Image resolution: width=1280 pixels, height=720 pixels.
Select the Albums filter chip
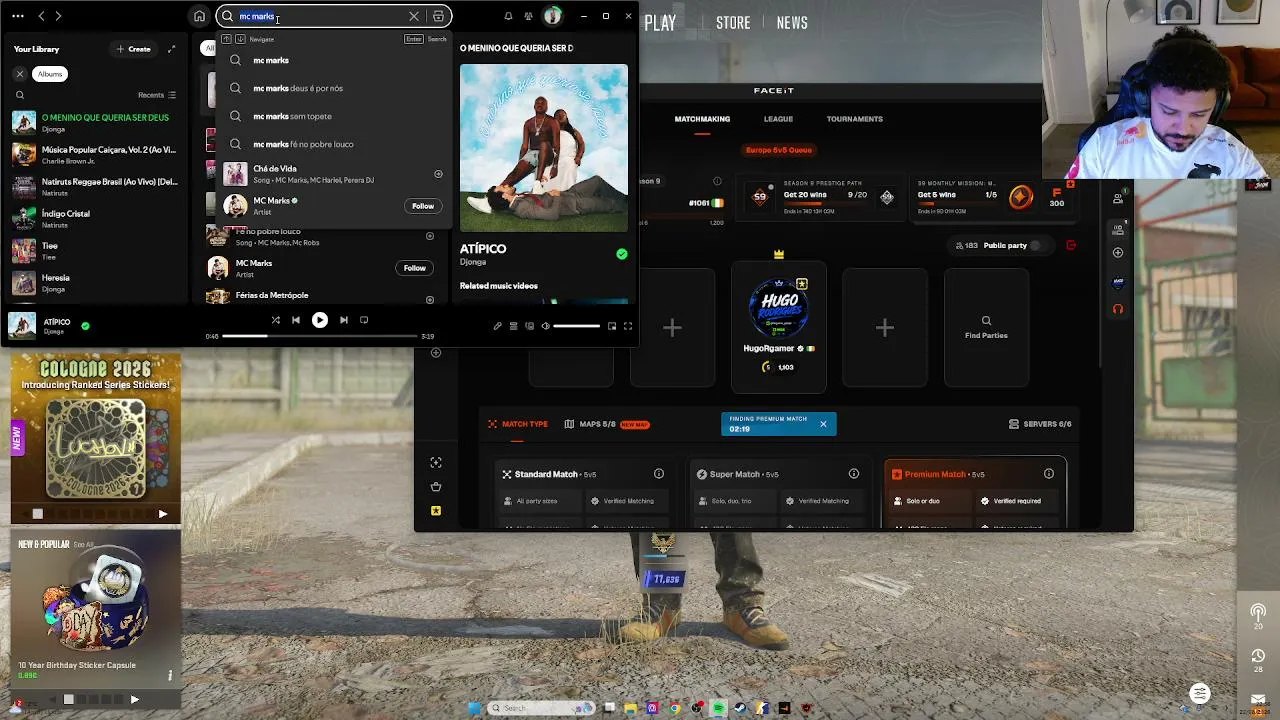pos(50,74)
